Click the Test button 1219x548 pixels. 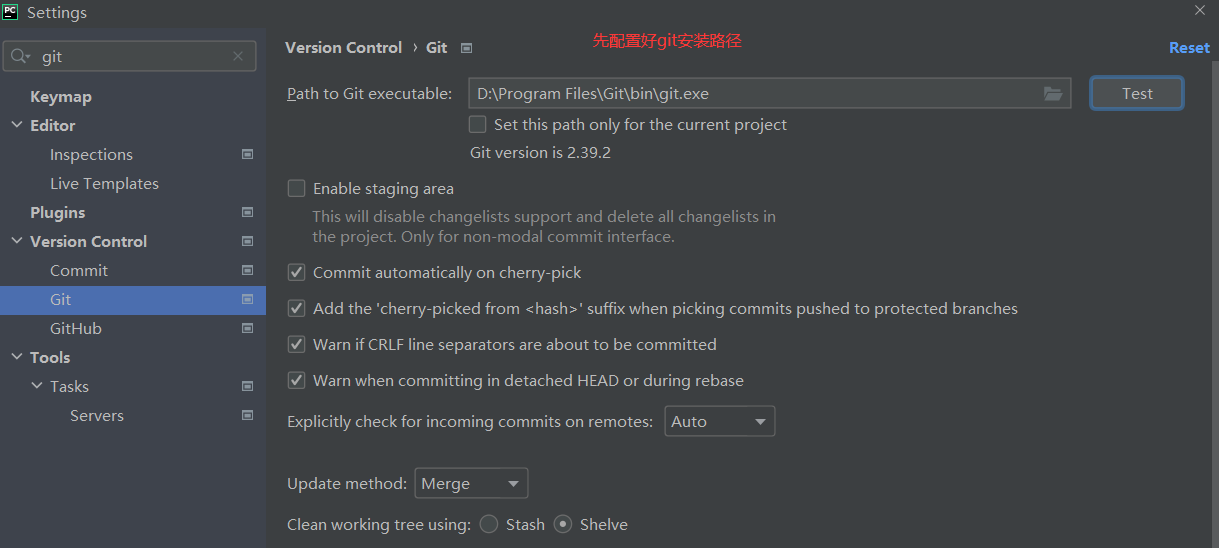(x=1137, y=94)
